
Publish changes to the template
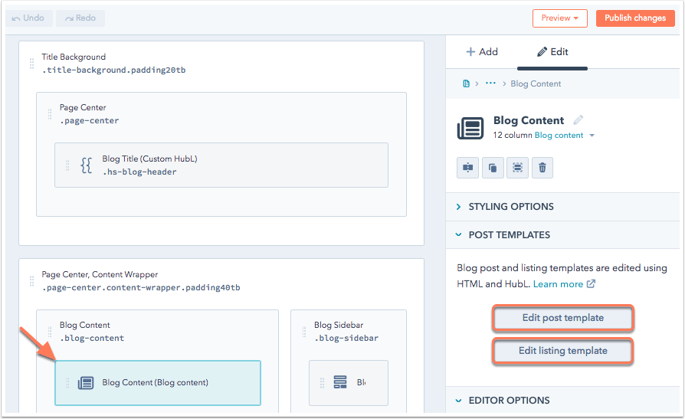[635, 18]
